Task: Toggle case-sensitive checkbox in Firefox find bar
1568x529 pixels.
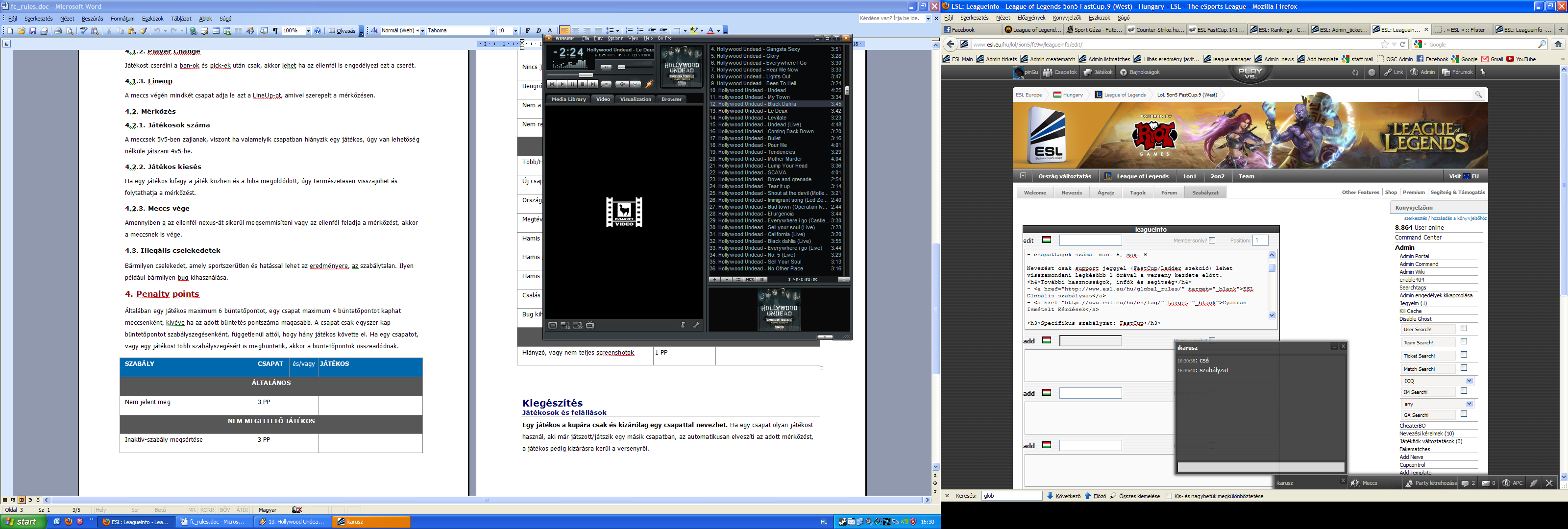Action: tap(1169, 496)
